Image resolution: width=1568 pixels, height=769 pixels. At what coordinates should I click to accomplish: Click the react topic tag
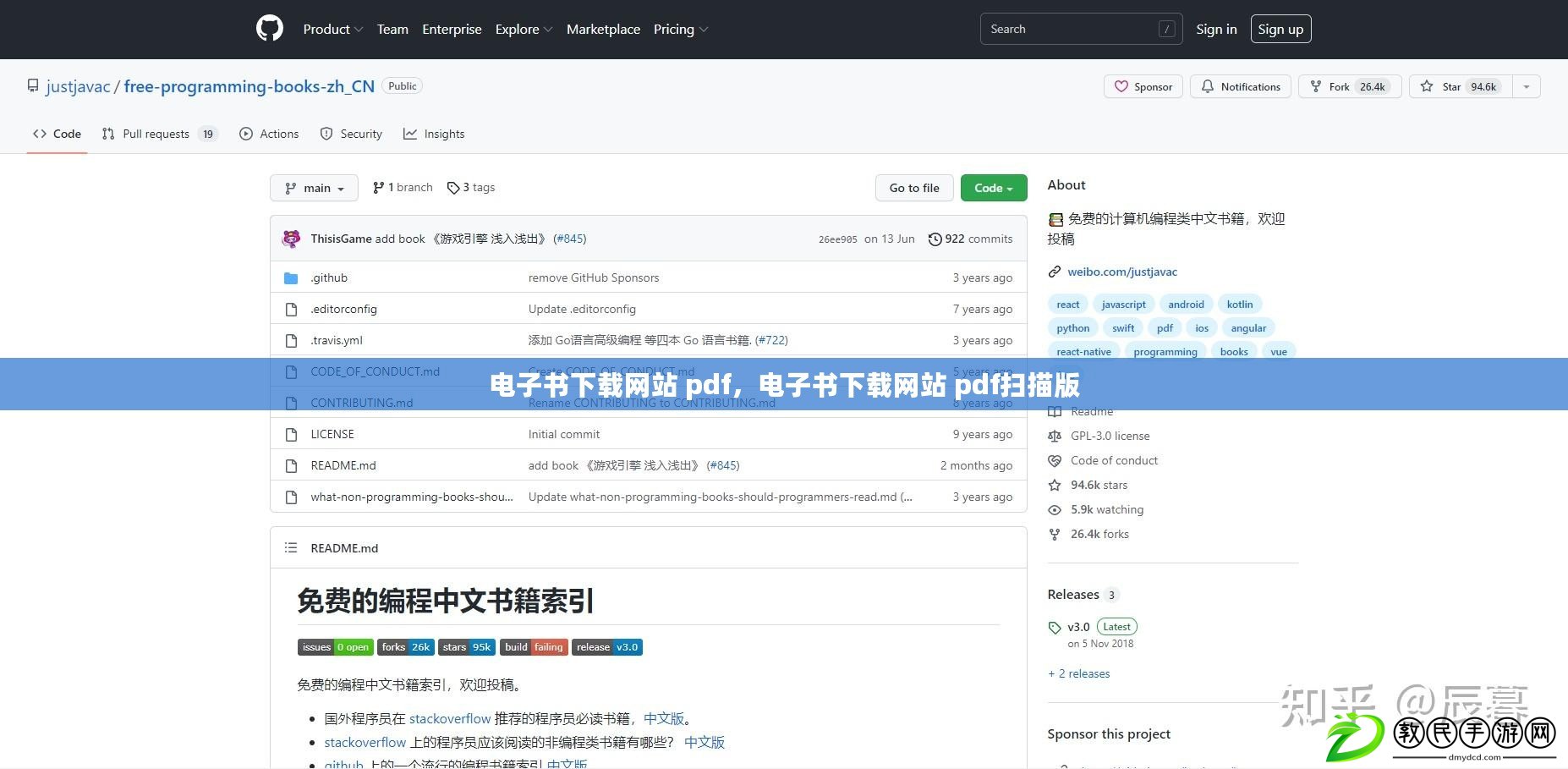click(1067, 304)
